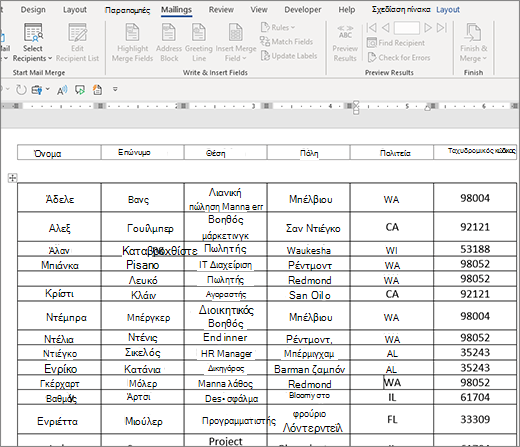Click the Insert Merge Field icon
This screenshot has width=520, height=447.
coord(236,33)
